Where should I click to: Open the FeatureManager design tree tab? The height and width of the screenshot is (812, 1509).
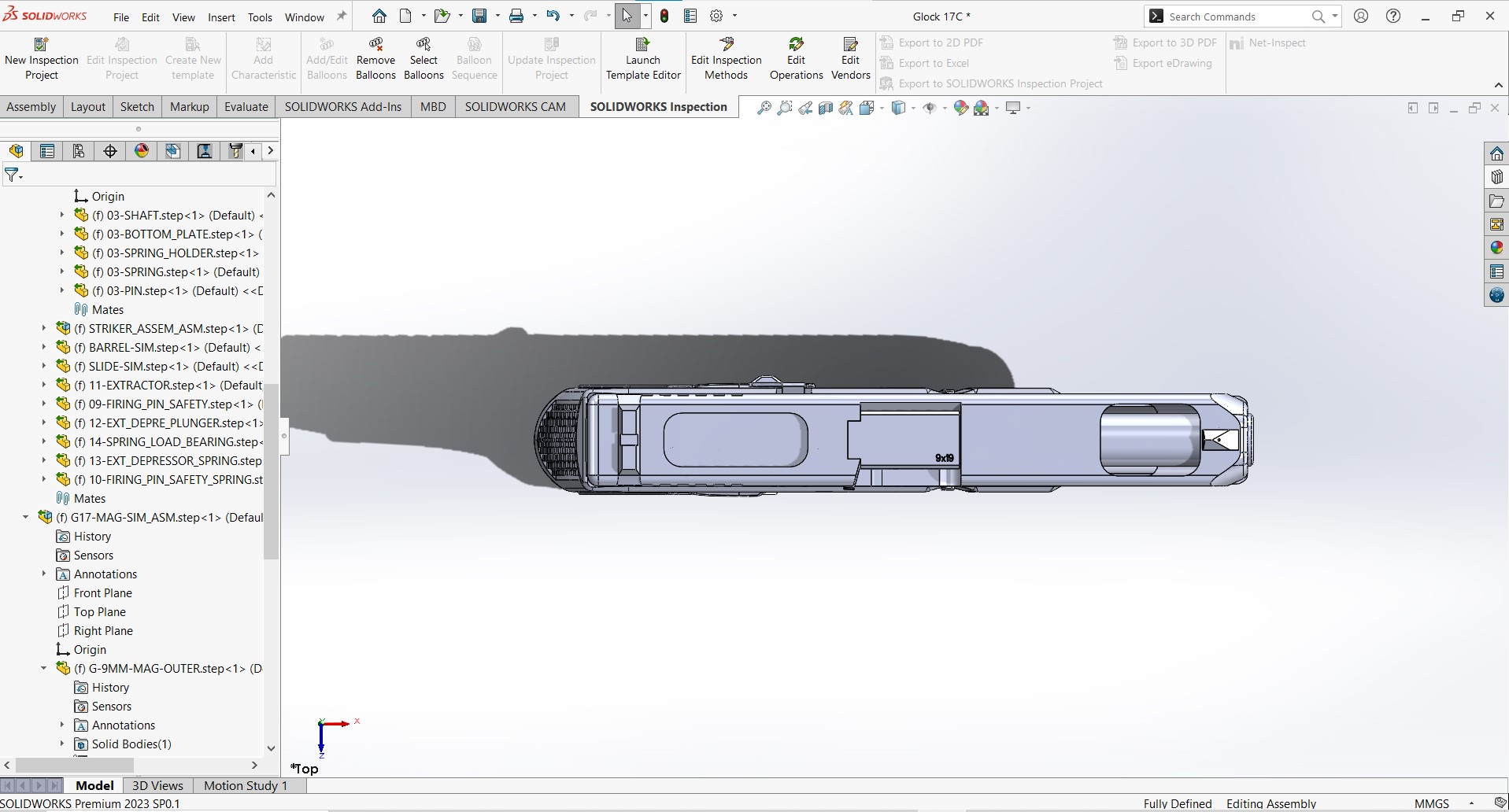(x=16, y=151)
